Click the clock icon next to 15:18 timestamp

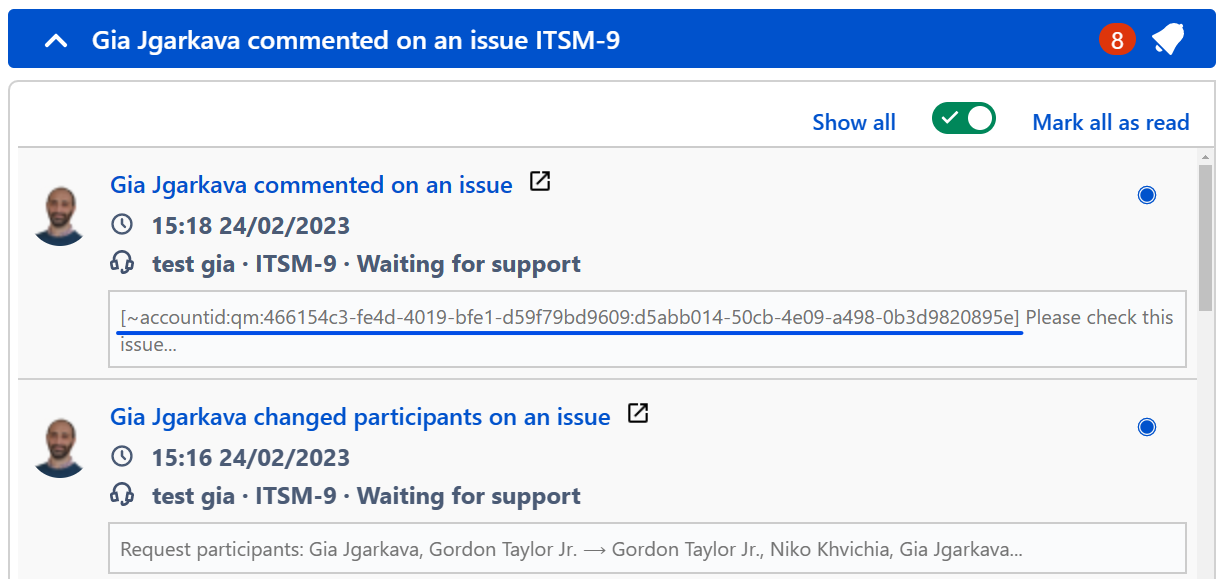122,224
